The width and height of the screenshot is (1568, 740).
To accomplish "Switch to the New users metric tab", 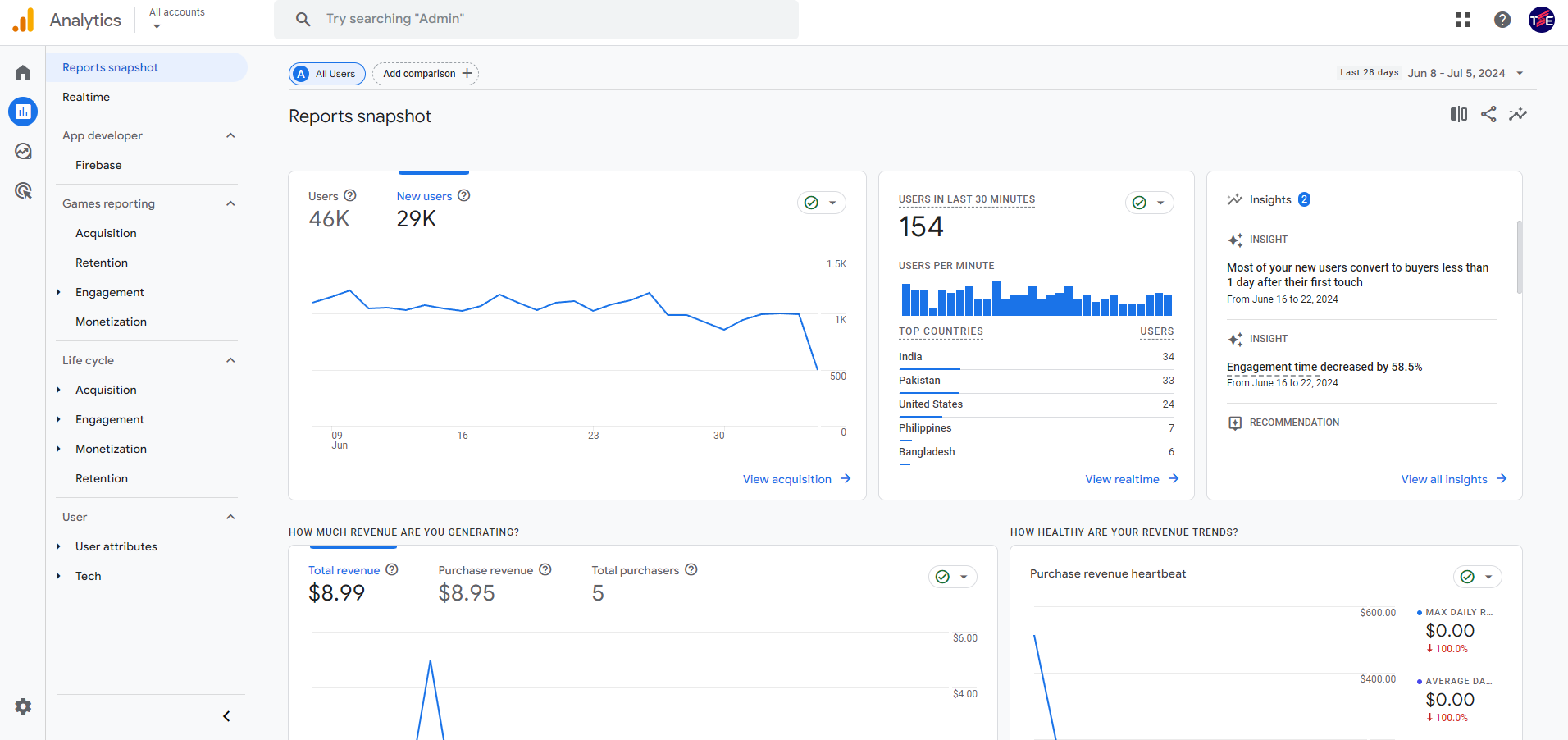I will 433,208.
